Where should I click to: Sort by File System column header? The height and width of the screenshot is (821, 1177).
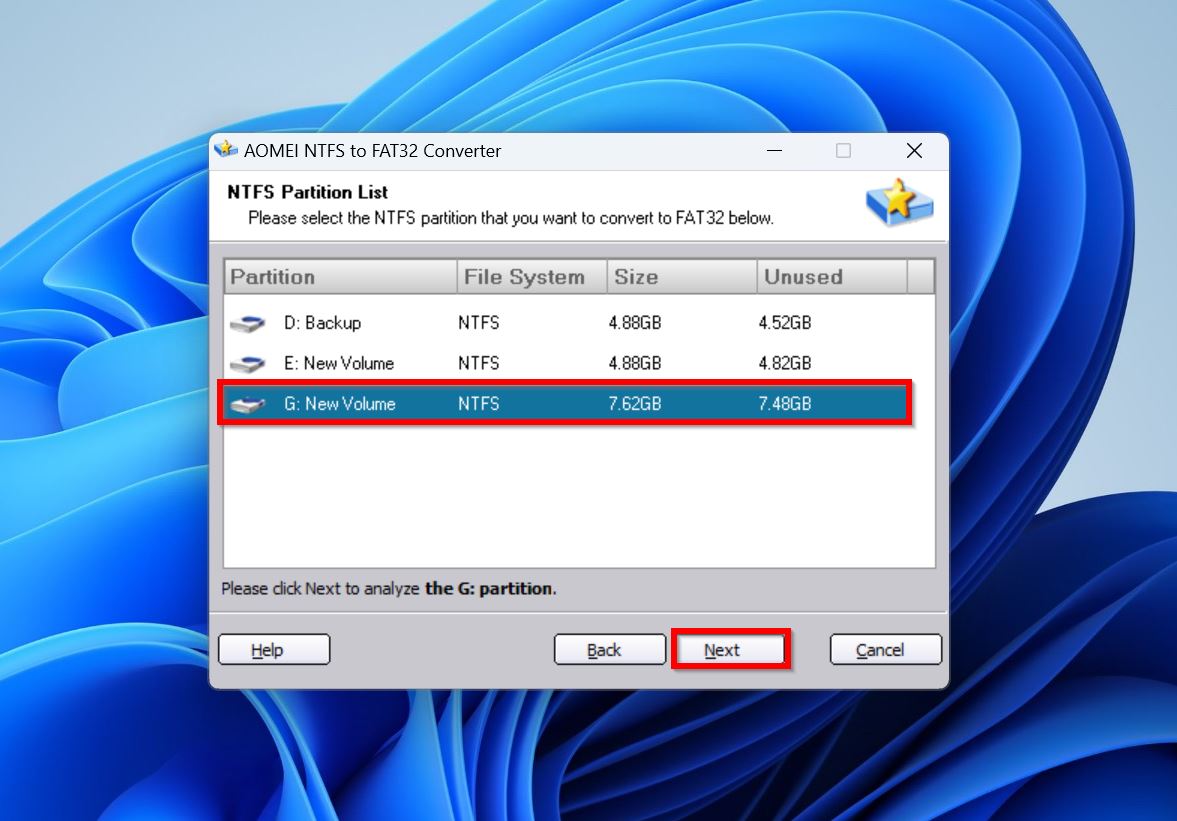tap(531, 277)
